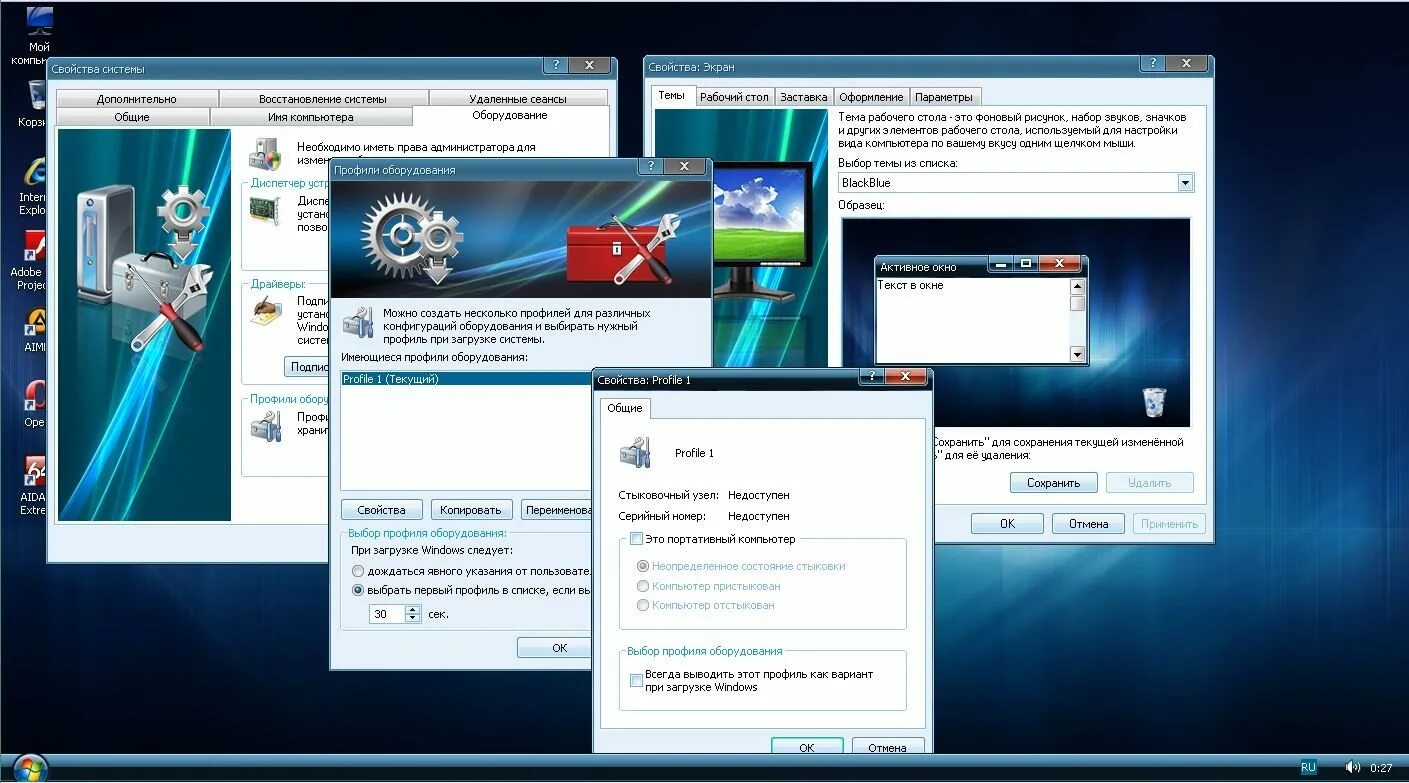Check 'Это портативный компьютер' checkbox
Image resolution: width=1409 pixels, height=783 pixels.
[x=635, y=539]
